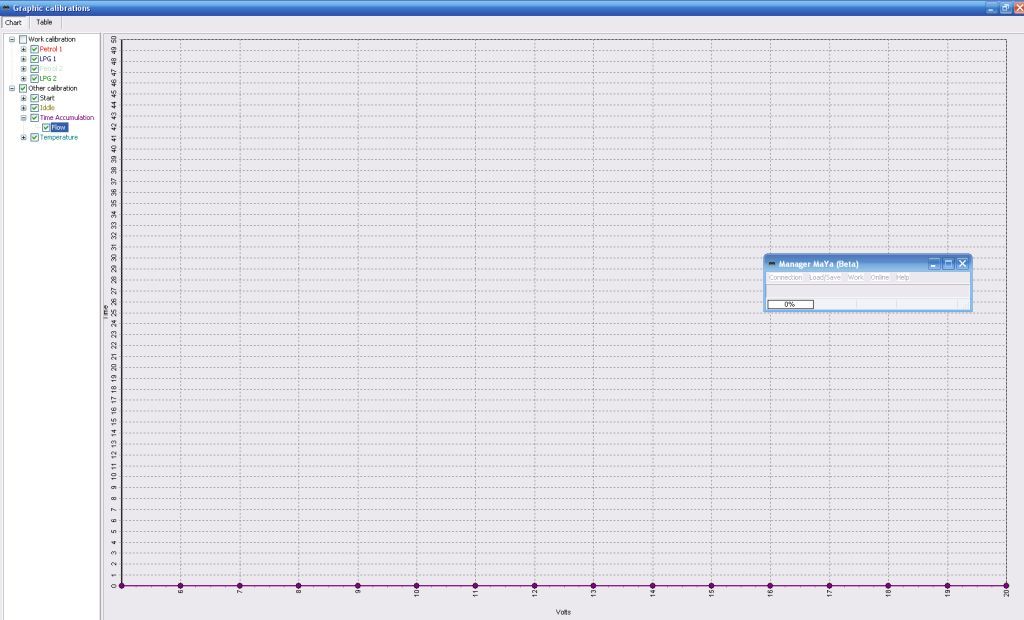Screen dimensions: 1024x620
Task: Select the chart point at 12 volts
Action: click(534, 585)
